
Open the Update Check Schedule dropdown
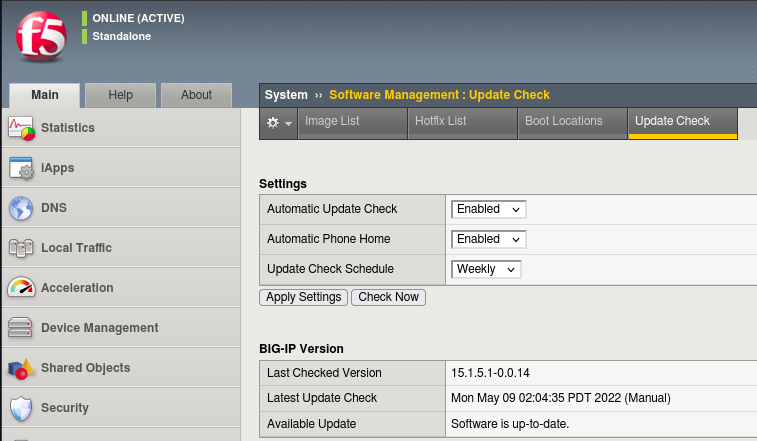[x=486, y=269]
